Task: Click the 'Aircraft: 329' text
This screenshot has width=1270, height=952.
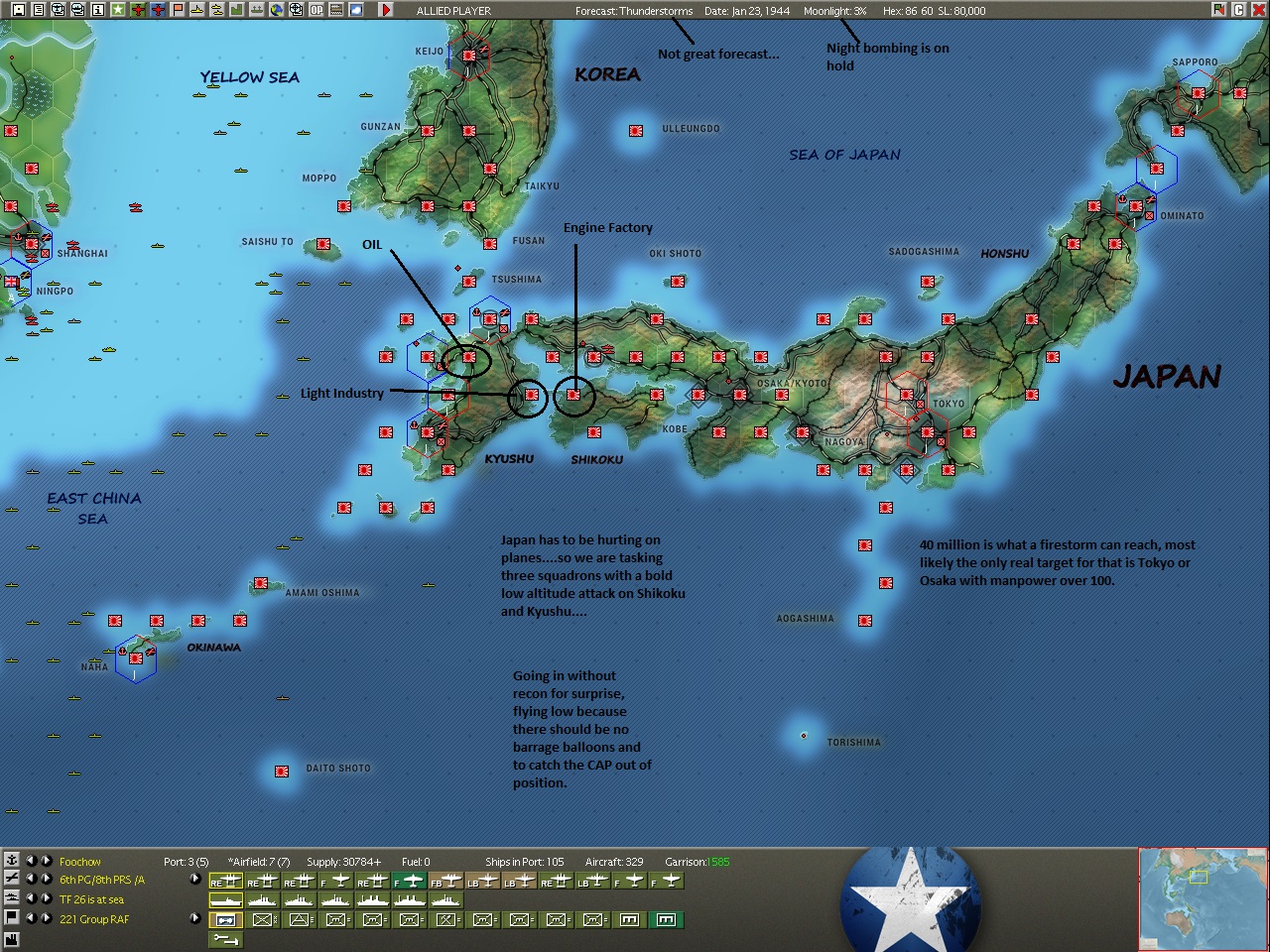Action: click(614, 862)
